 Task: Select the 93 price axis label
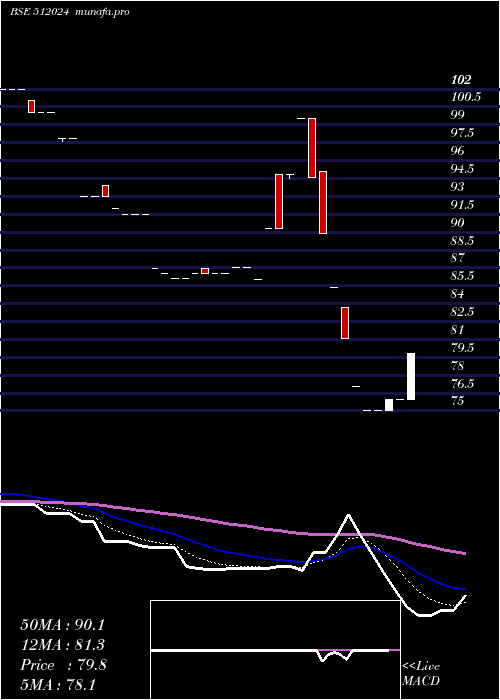[x=458, y=186]
